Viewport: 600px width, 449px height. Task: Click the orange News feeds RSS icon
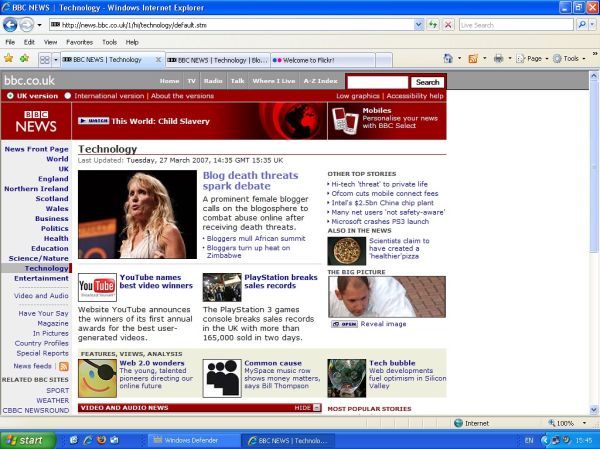point(64,366)
